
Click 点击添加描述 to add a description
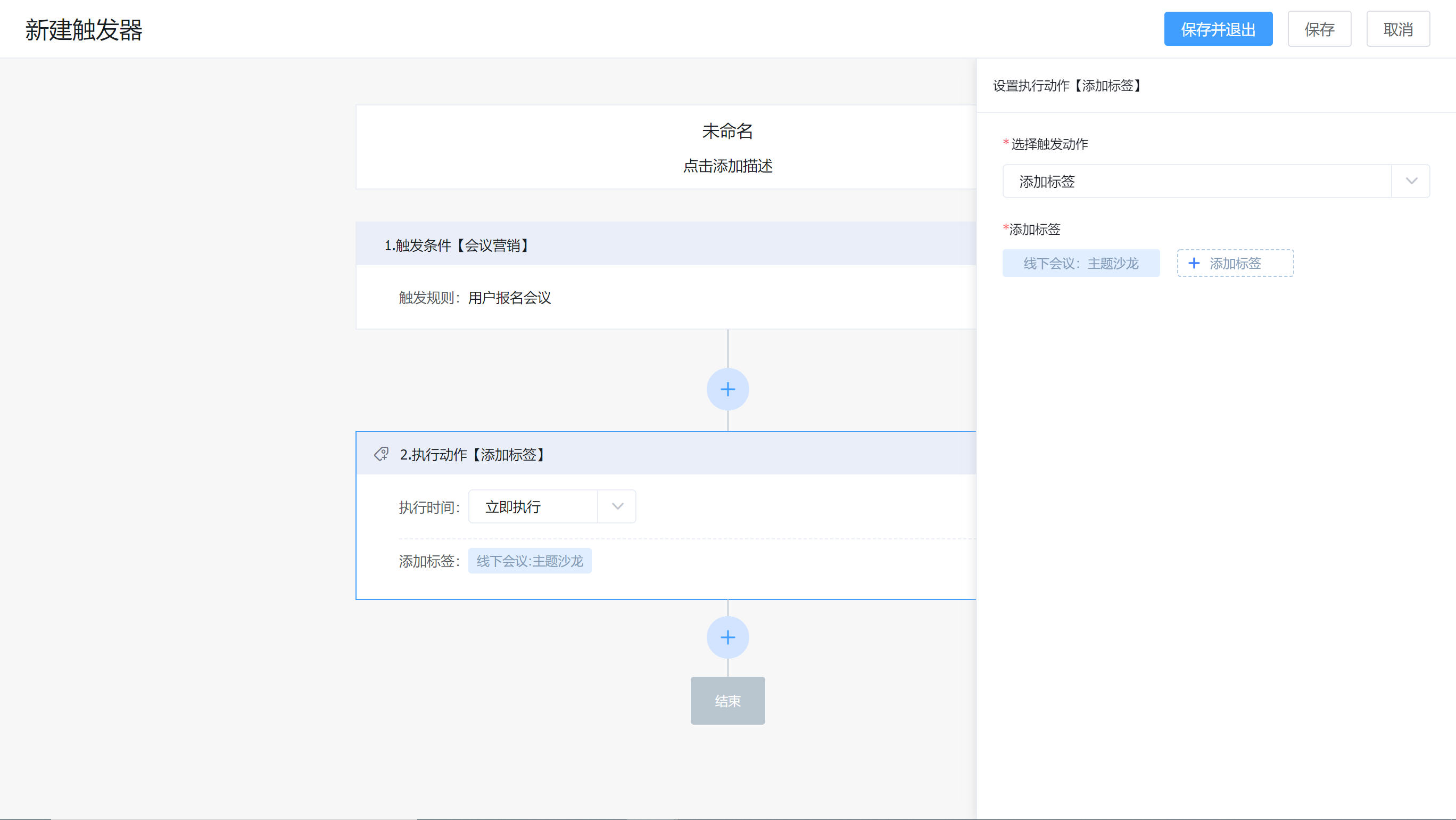pyautogui.click(x=727, y=166)
